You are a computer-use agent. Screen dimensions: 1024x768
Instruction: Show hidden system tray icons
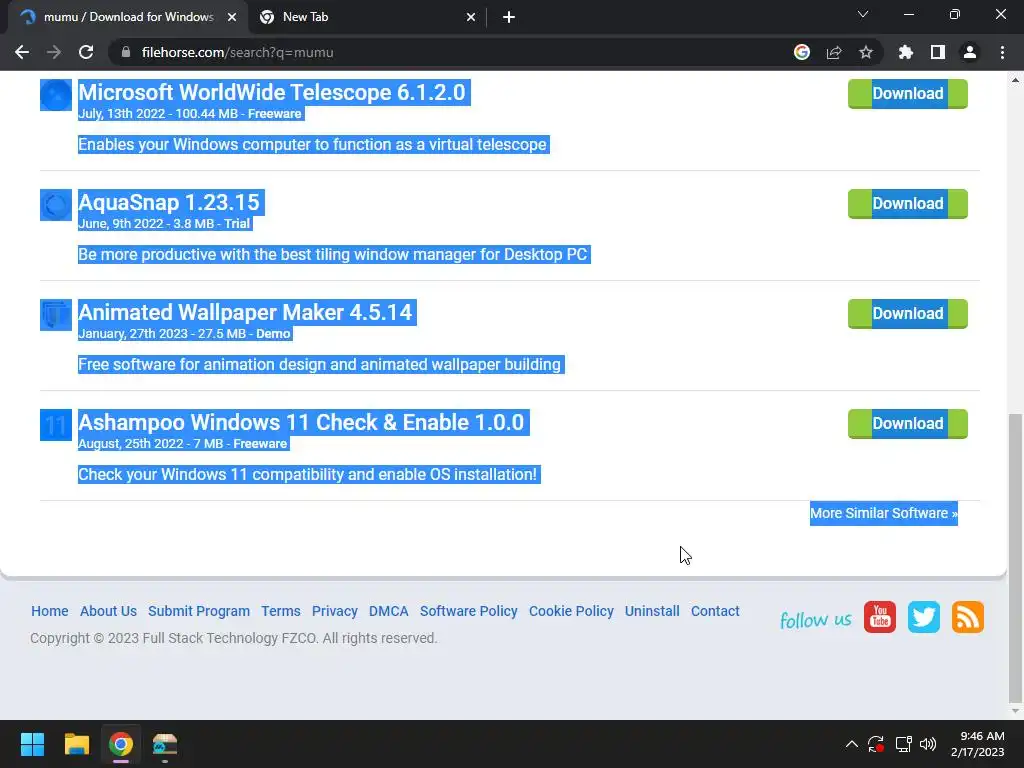[x=852, y=744]
